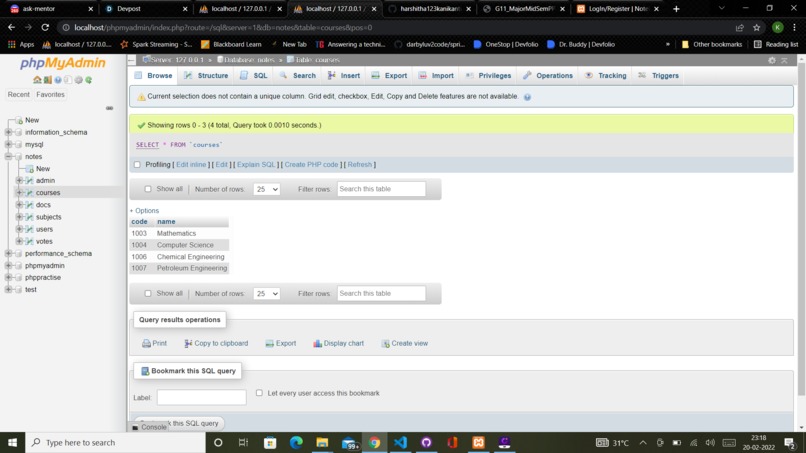Expand the docs table node

click(20, 205)
